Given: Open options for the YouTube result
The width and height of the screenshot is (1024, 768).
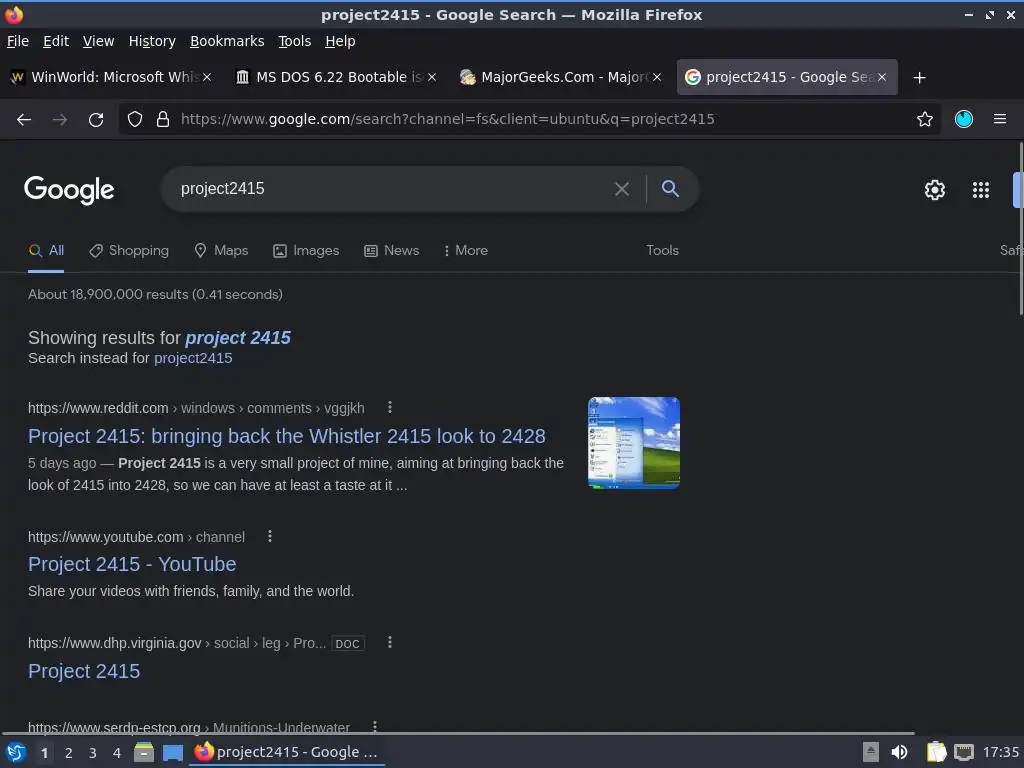Looking at the screenshot, I should click(270, 536).
